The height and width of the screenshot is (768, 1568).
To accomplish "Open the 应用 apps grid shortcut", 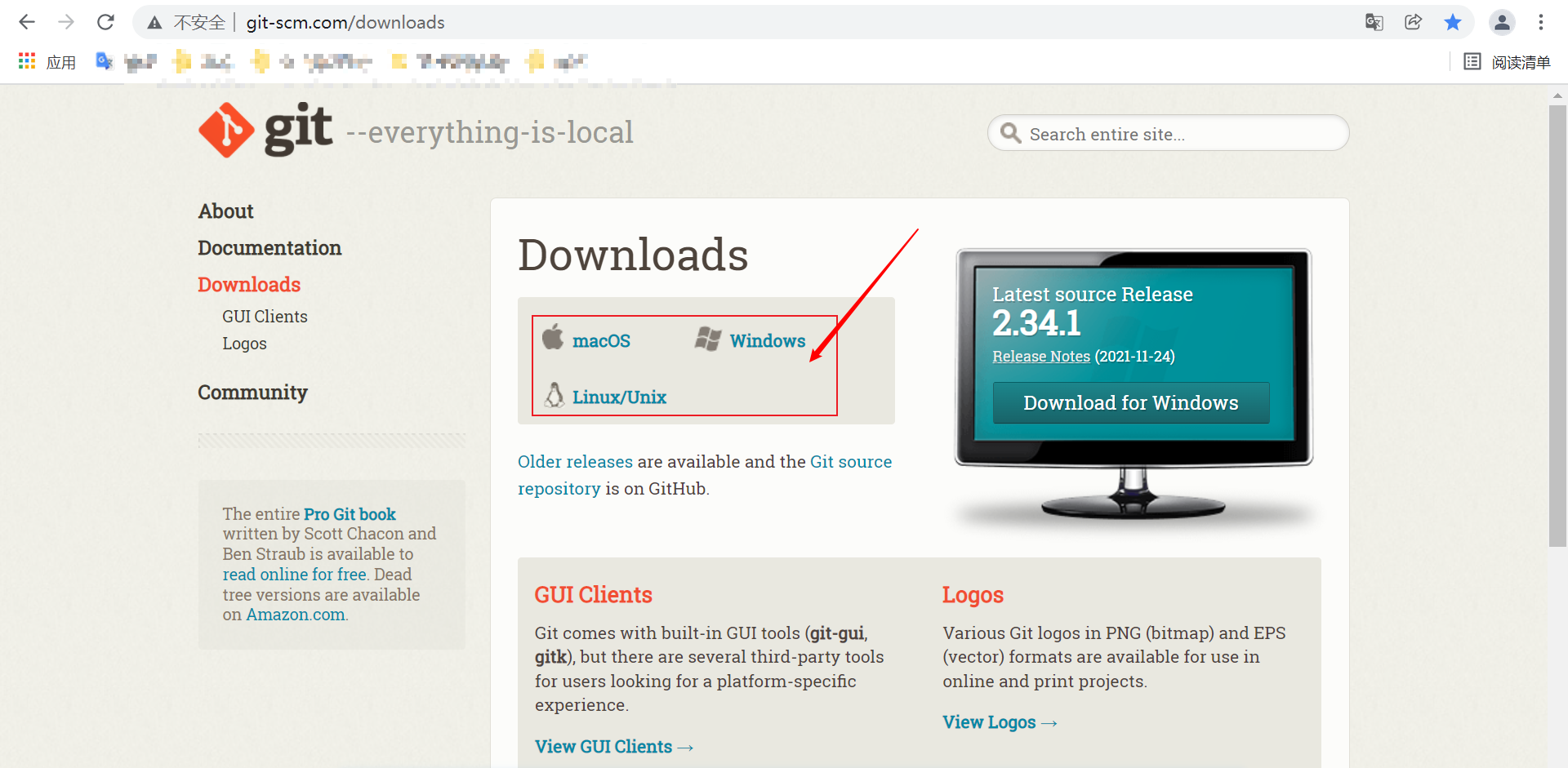I will point(47,62).
